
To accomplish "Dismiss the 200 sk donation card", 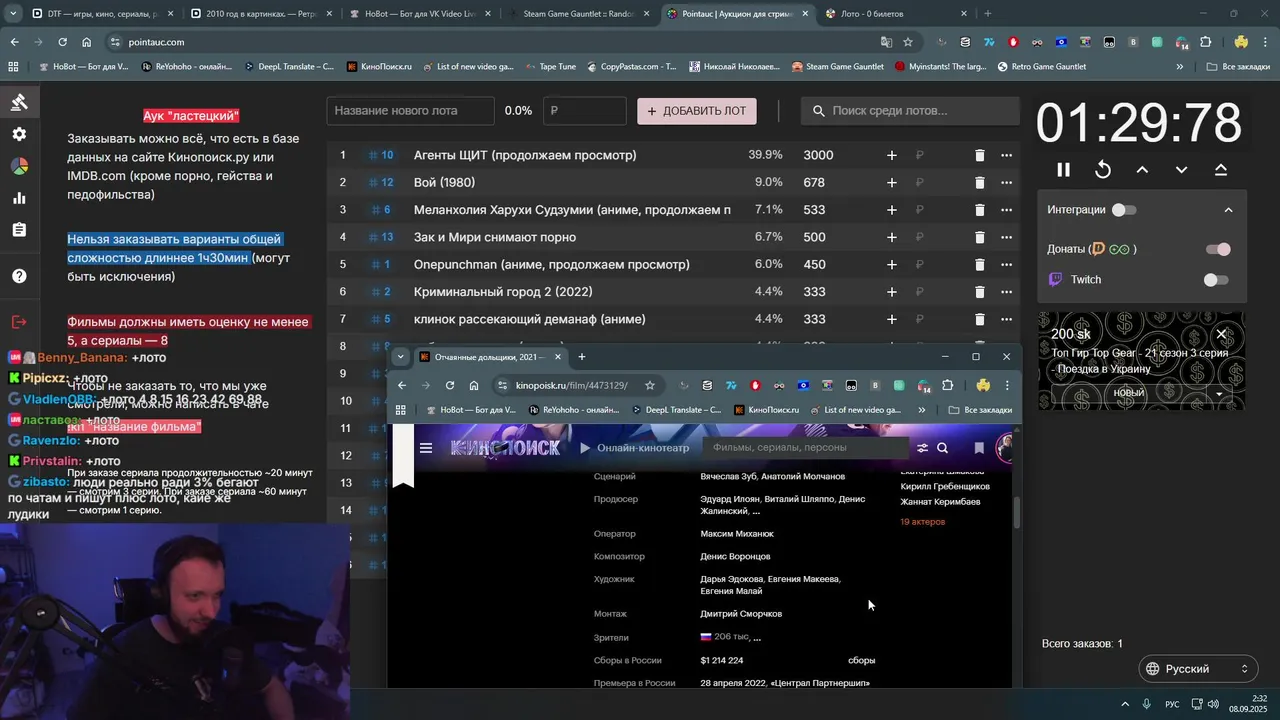I will 1221,334.
